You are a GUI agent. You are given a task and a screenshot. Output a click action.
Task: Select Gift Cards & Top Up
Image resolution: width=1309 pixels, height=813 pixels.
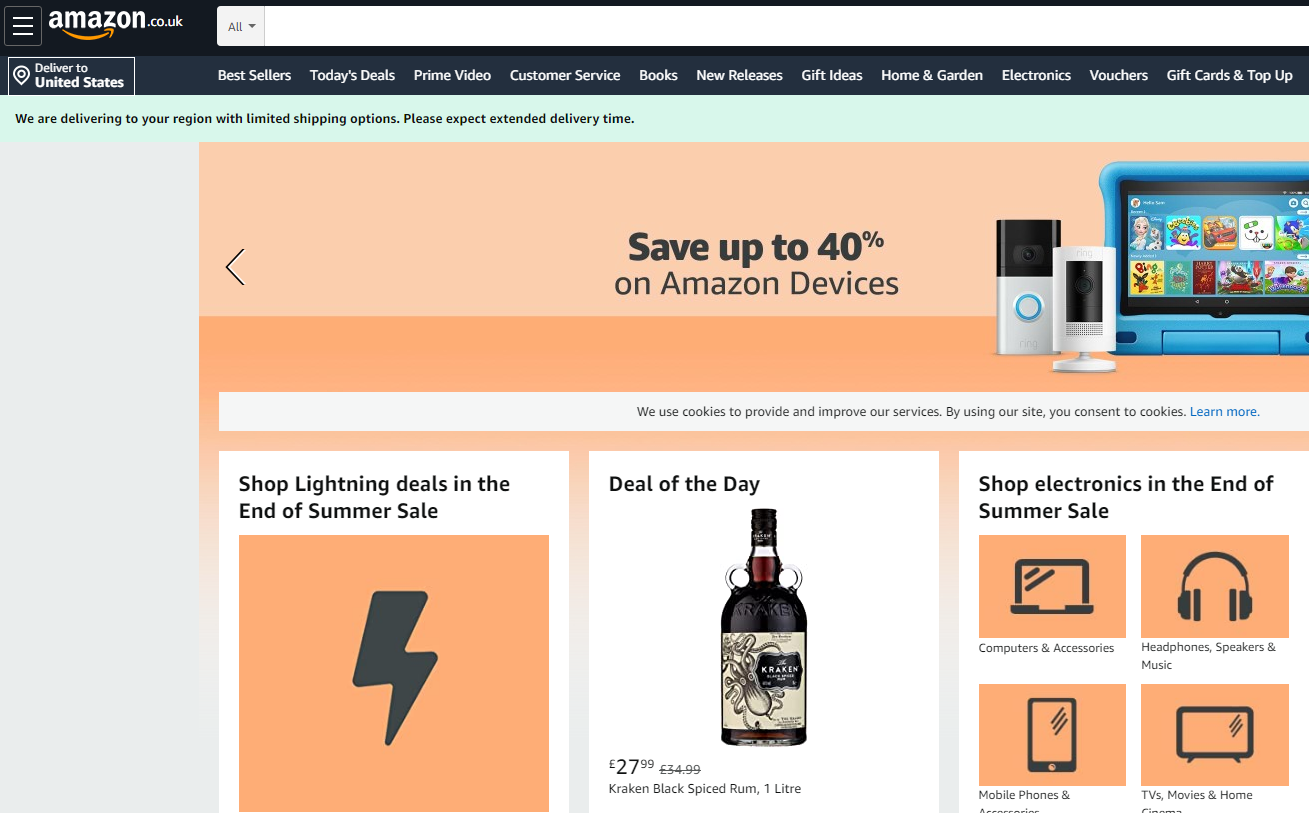pos(1229,75)
